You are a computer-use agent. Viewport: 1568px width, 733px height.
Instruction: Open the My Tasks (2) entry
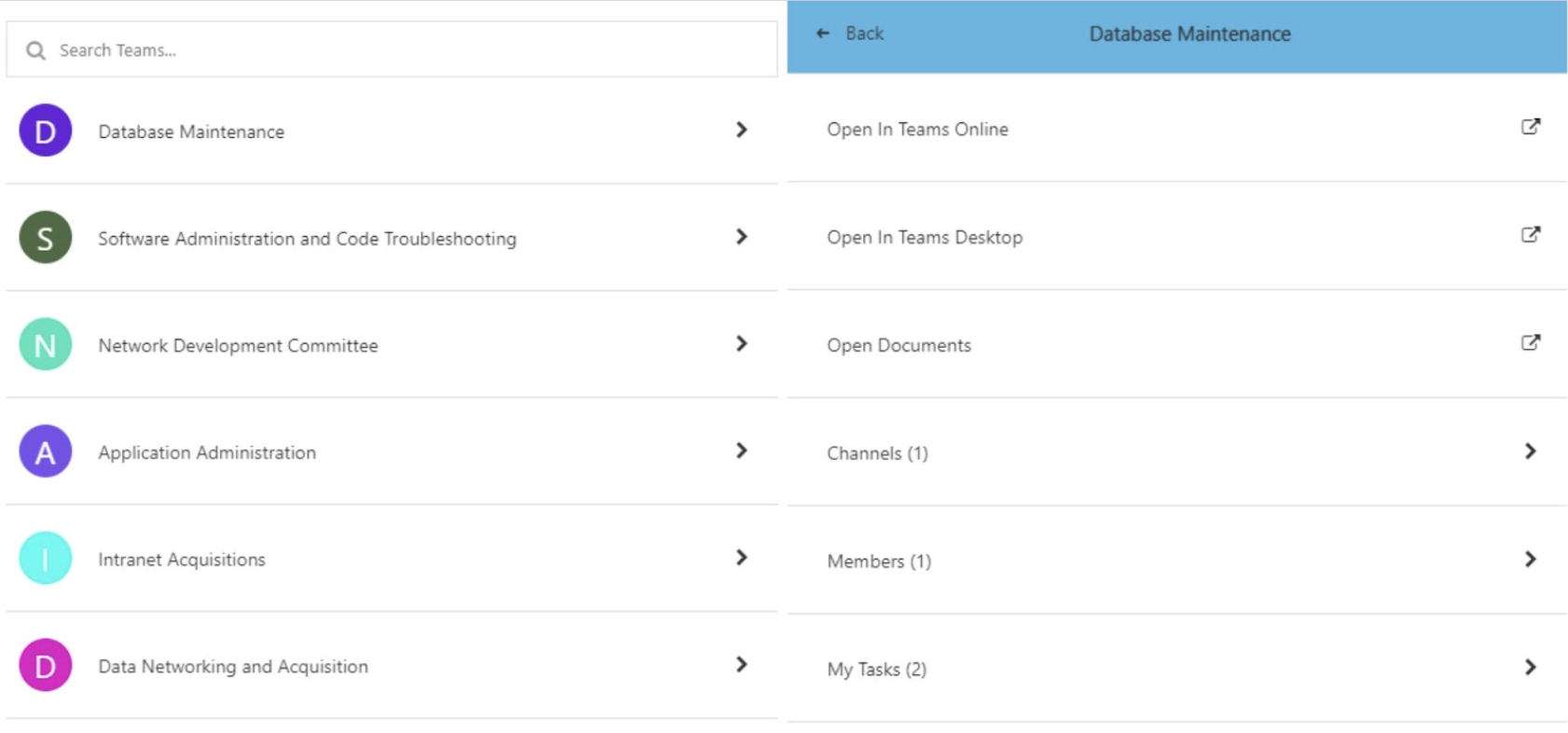coord(1177,669)
